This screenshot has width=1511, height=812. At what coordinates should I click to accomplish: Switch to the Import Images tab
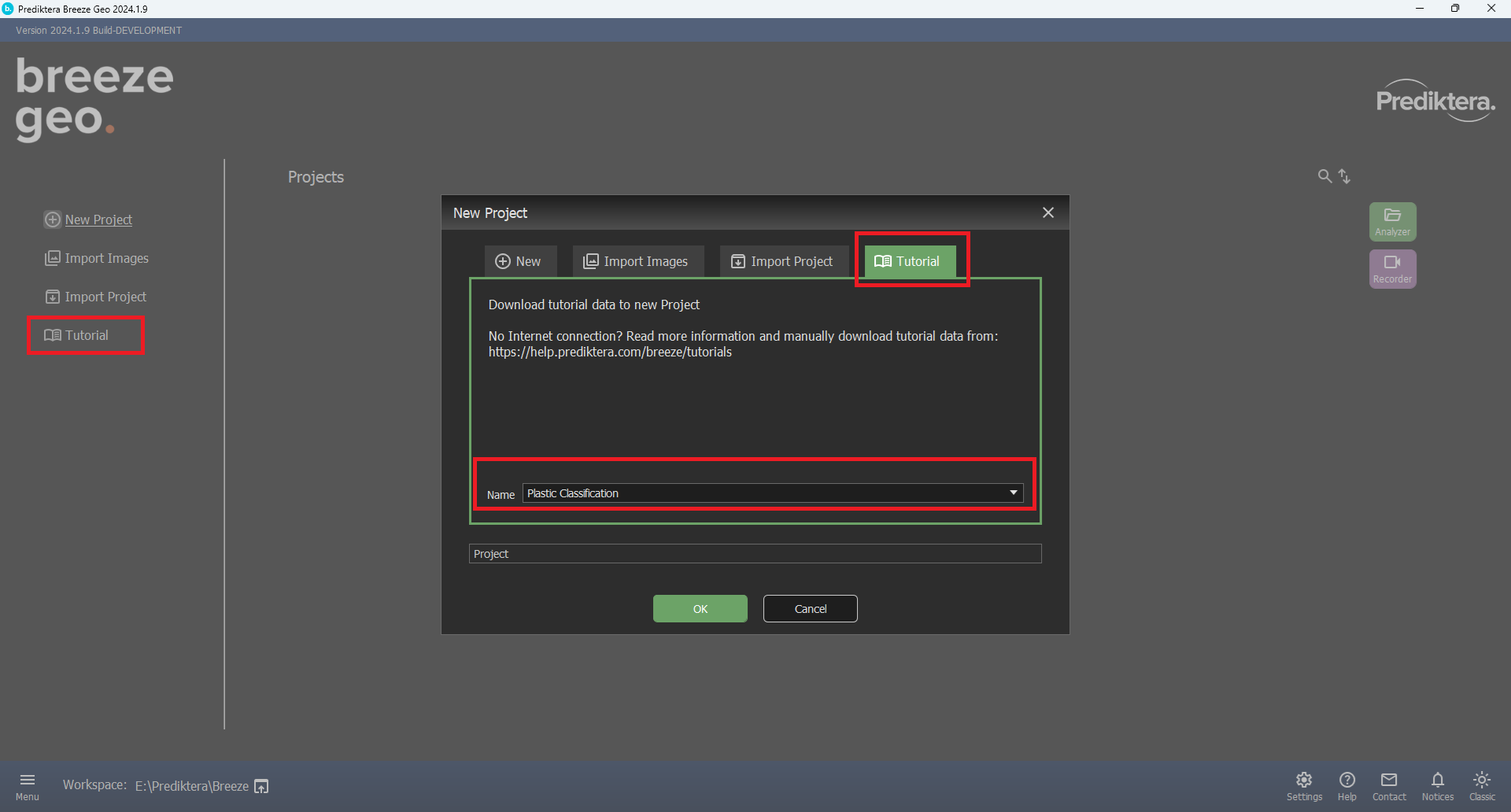(x=636, y=261)
